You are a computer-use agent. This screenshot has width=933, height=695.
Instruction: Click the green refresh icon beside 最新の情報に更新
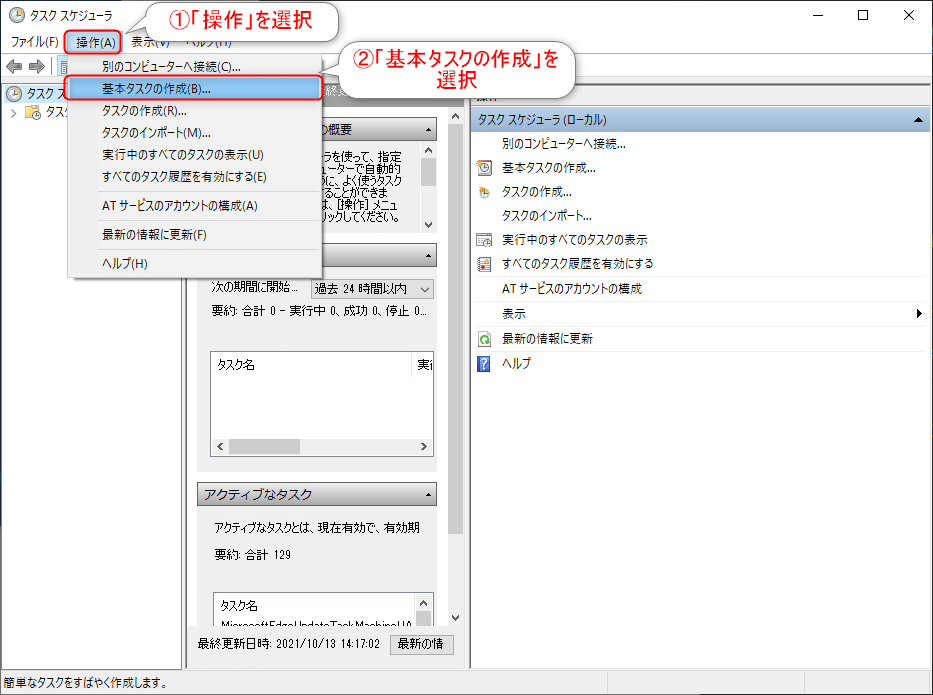click(484, 339)
